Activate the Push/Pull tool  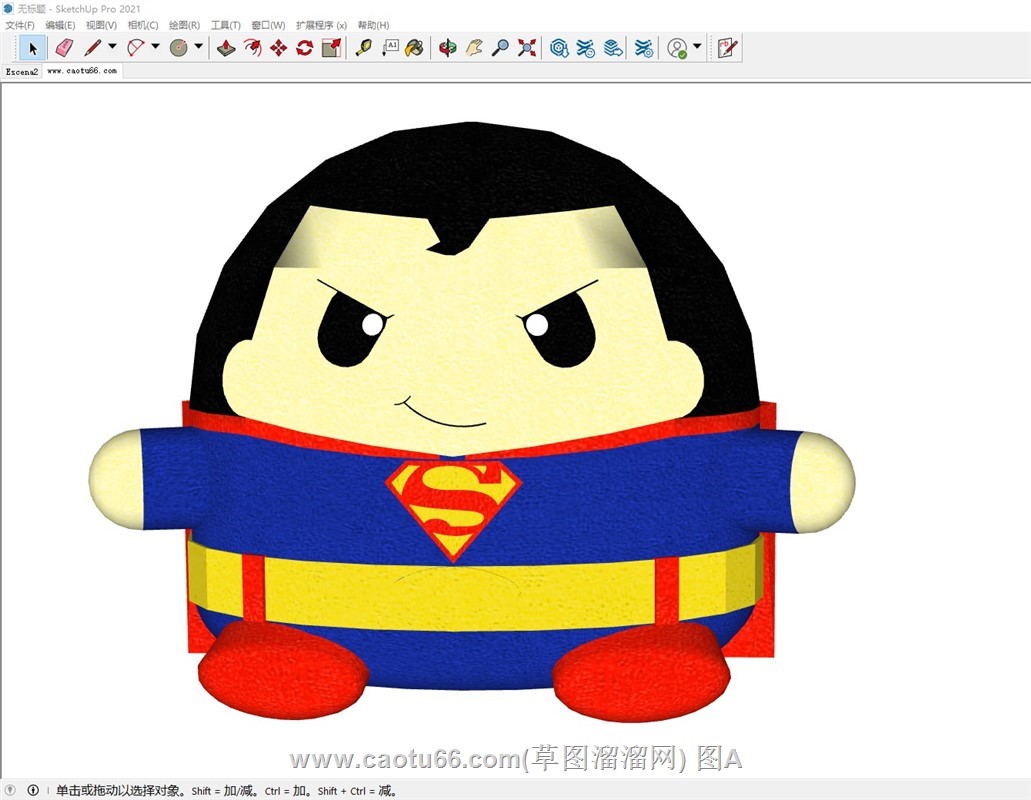pyautogui.click(x=226, y=48)
